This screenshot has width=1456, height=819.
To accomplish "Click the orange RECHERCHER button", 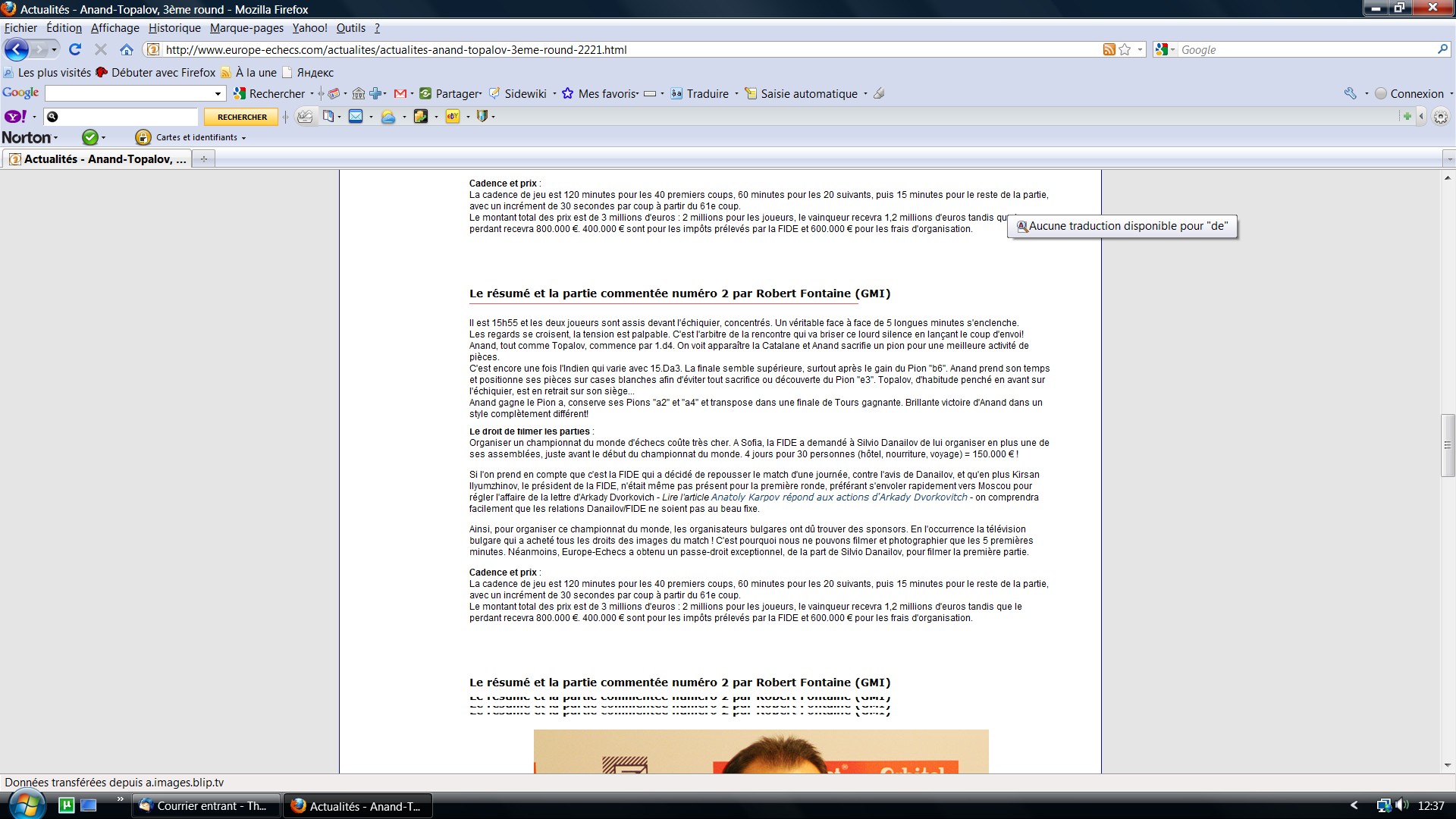I will tap(242, 117).
